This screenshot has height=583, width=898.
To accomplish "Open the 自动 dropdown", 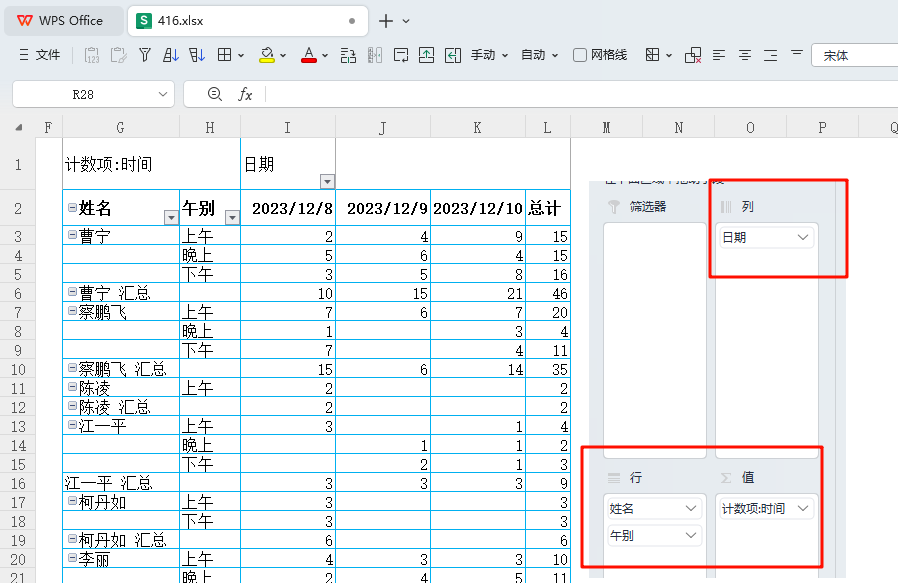I will pos(539,55).
